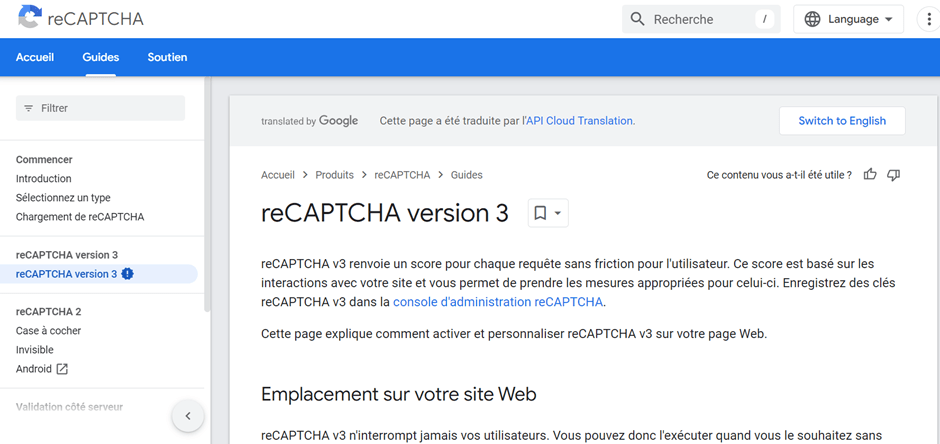This screenshot has height=444, width=940.
Task: Click the globe icon in Language button
Action: (x=812, y=19)
